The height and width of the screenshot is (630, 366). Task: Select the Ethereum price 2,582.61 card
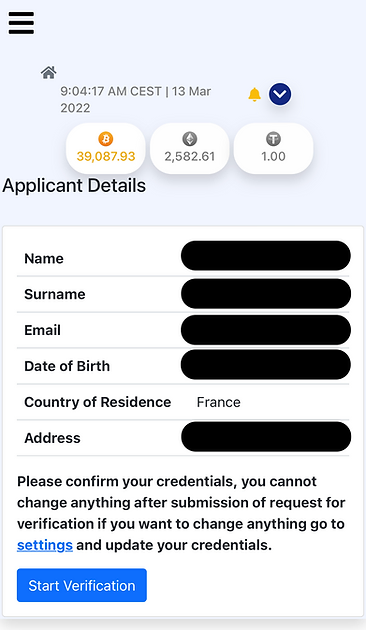(190, 149)
